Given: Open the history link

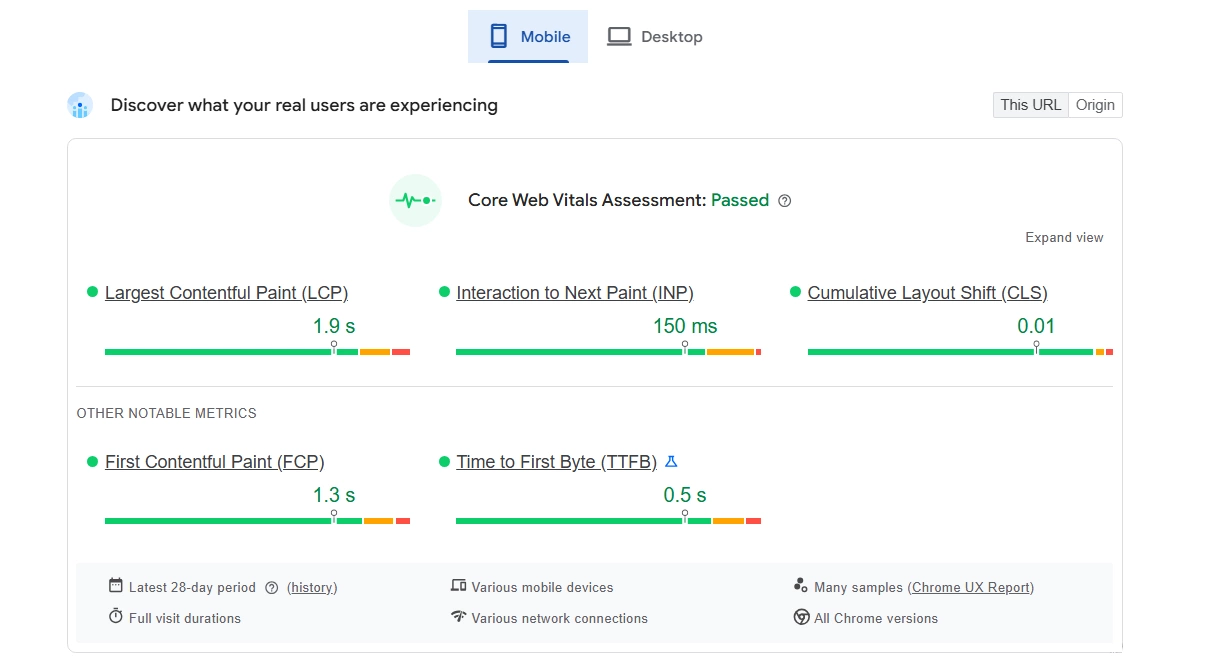Looking at the screenshot, I should (312, 588).
